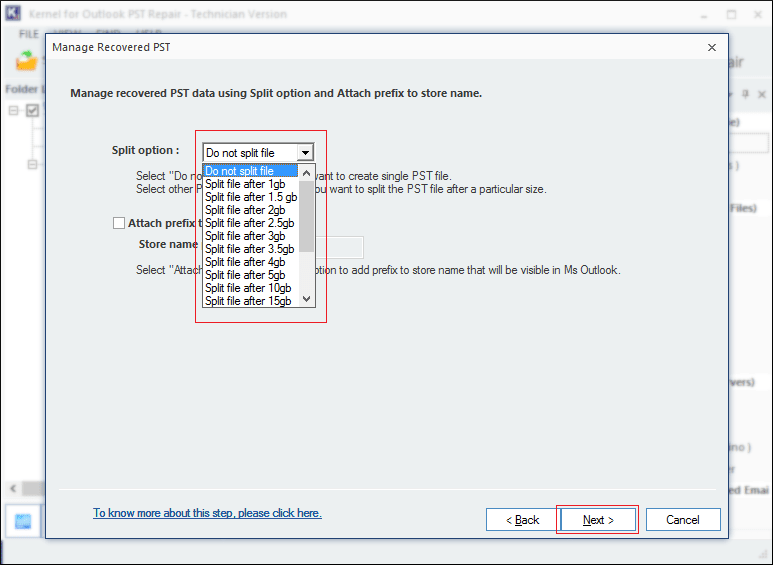The height and width of the screenshot is (565, 773).
Task: Cancel the Manage Recovered PST dialog
Action: [683, 520]
